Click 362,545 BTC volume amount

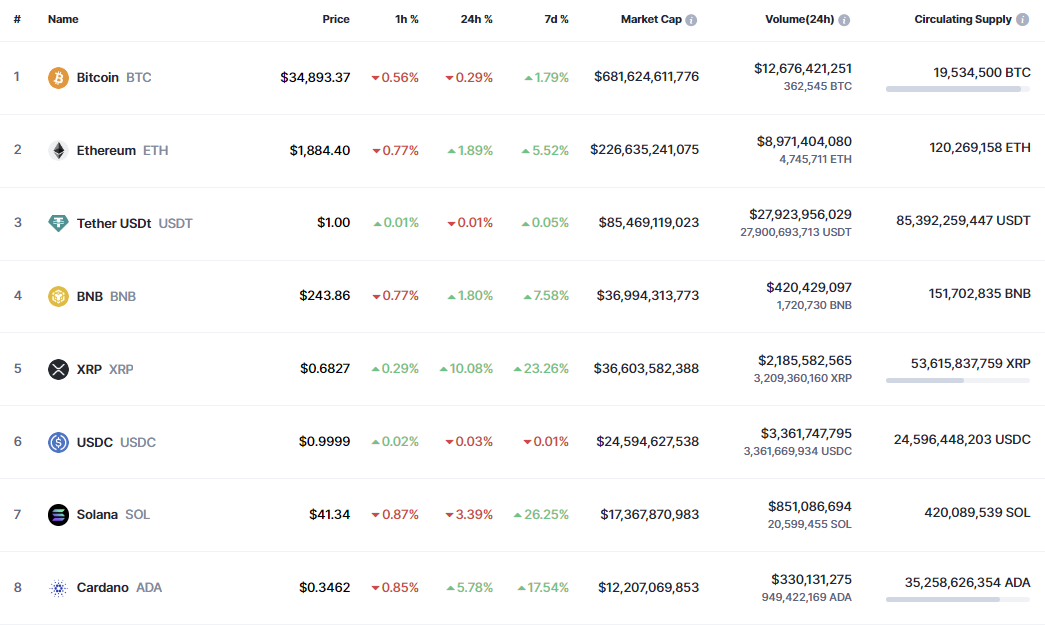[818, 87]
